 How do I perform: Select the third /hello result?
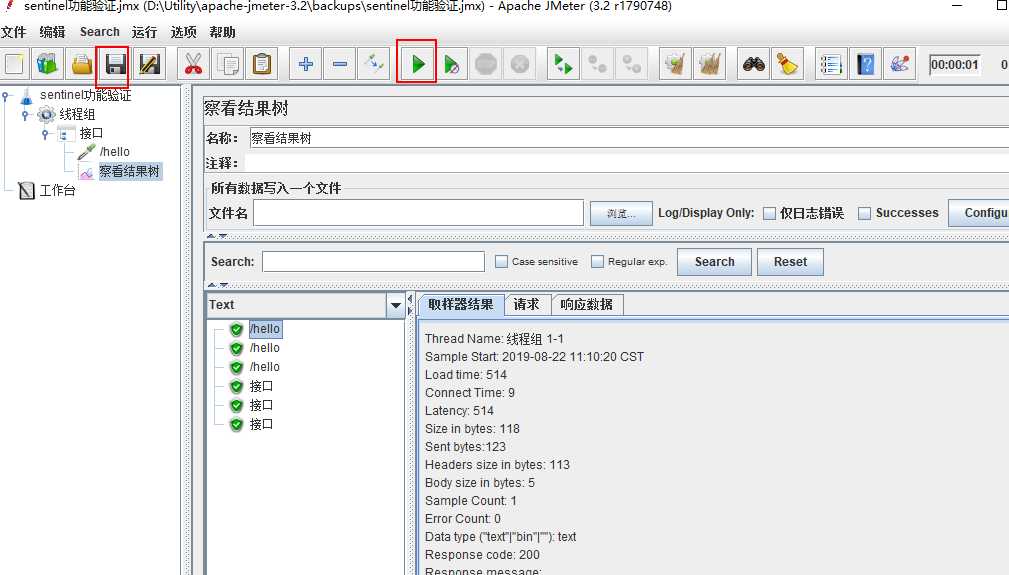264,367
